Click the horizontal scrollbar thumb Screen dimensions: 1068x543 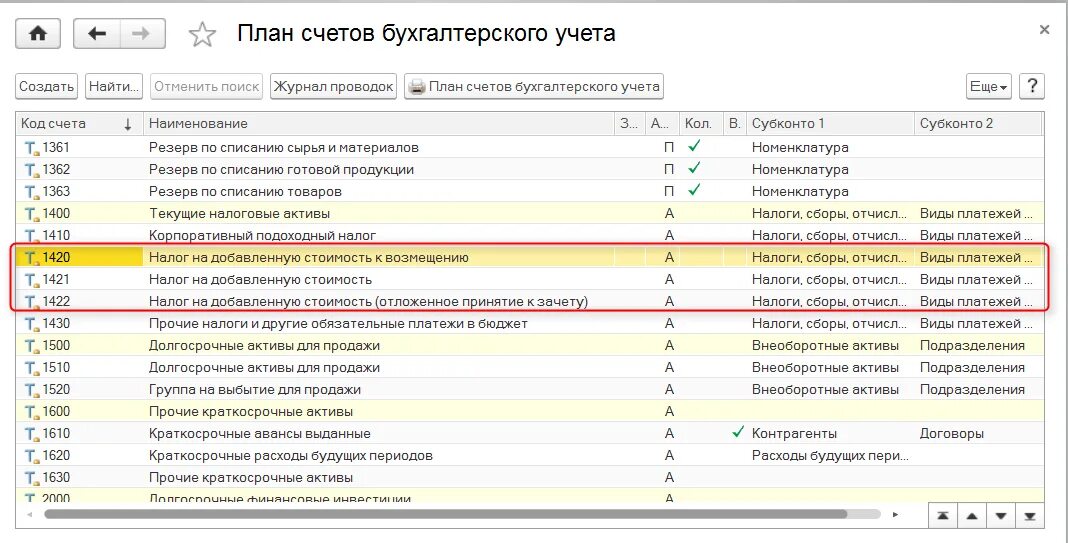tap(445, 514)
